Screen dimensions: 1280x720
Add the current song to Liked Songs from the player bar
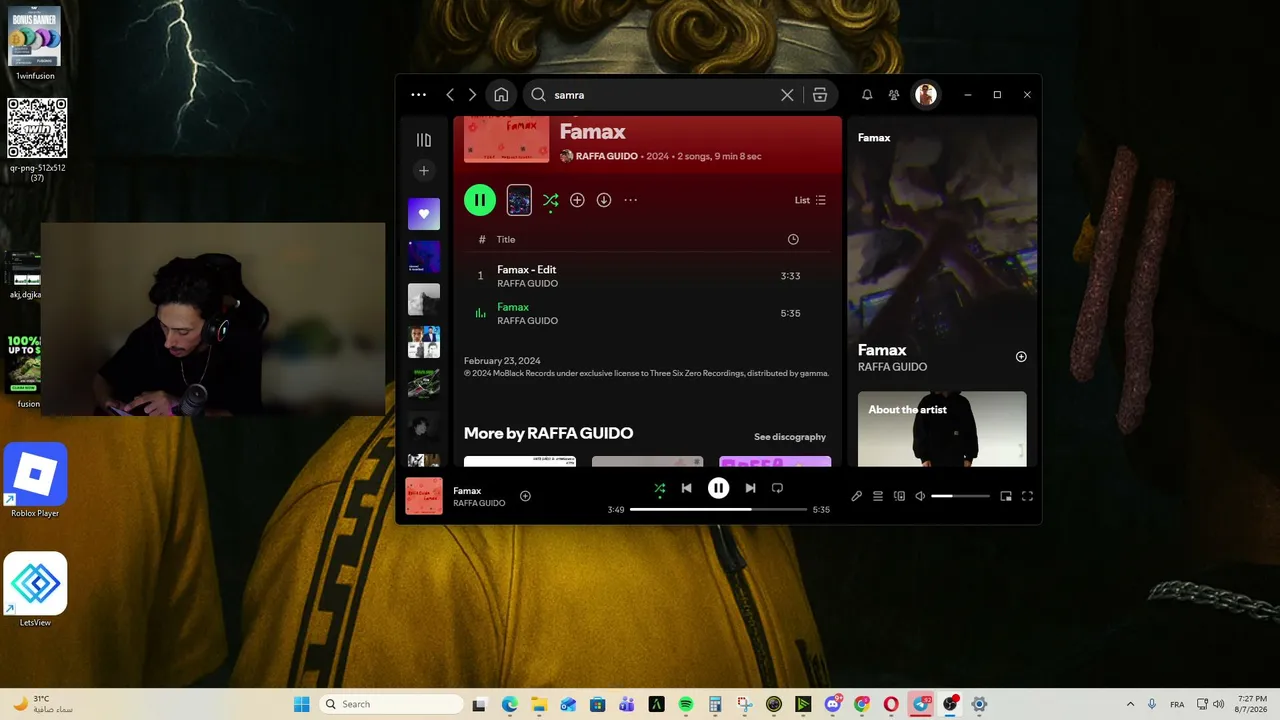[x=525, y=496]
